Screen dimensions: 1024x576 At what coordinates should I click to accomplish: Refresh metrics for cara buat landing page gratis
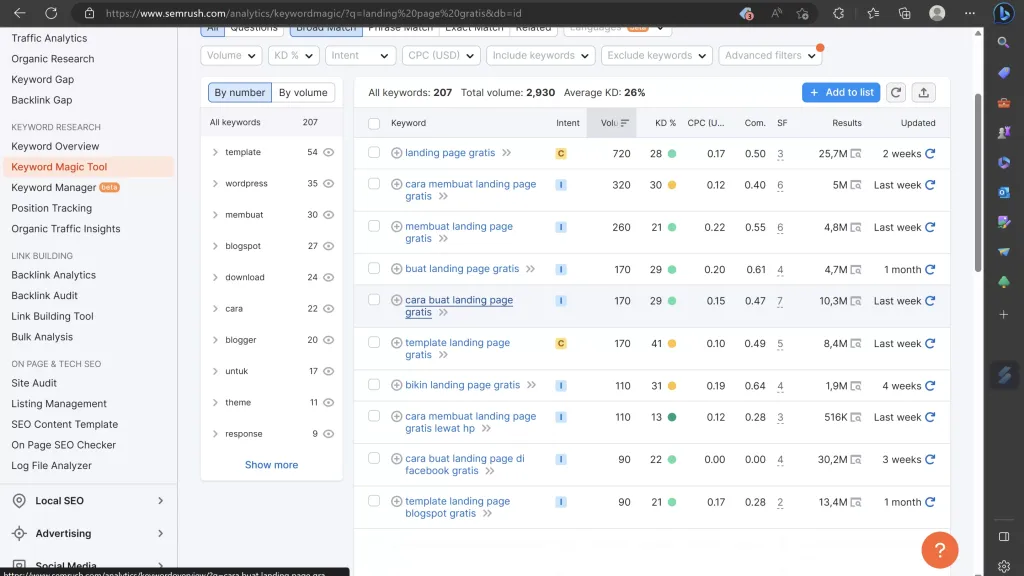(930, 301)
